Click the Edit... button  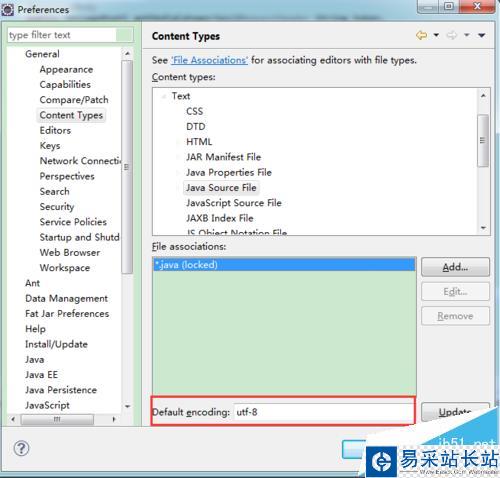(455, 292)
